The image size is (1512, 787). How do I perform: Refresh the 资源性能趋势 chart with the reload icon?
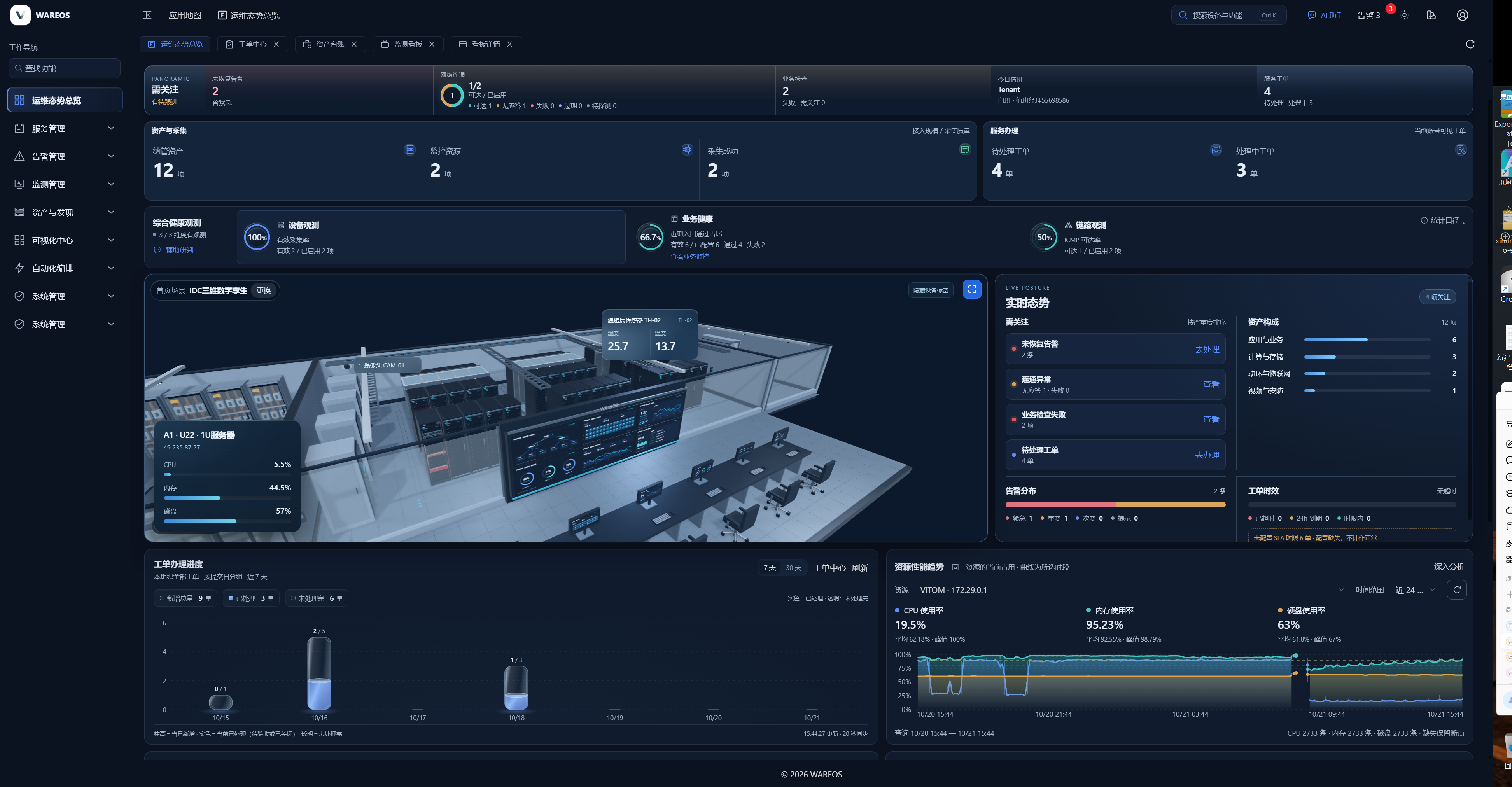[1457, 589]
